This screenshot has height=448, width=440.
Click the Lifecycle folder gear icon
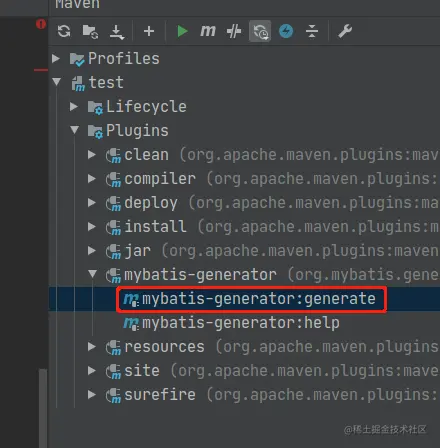(x=95, y=107)
